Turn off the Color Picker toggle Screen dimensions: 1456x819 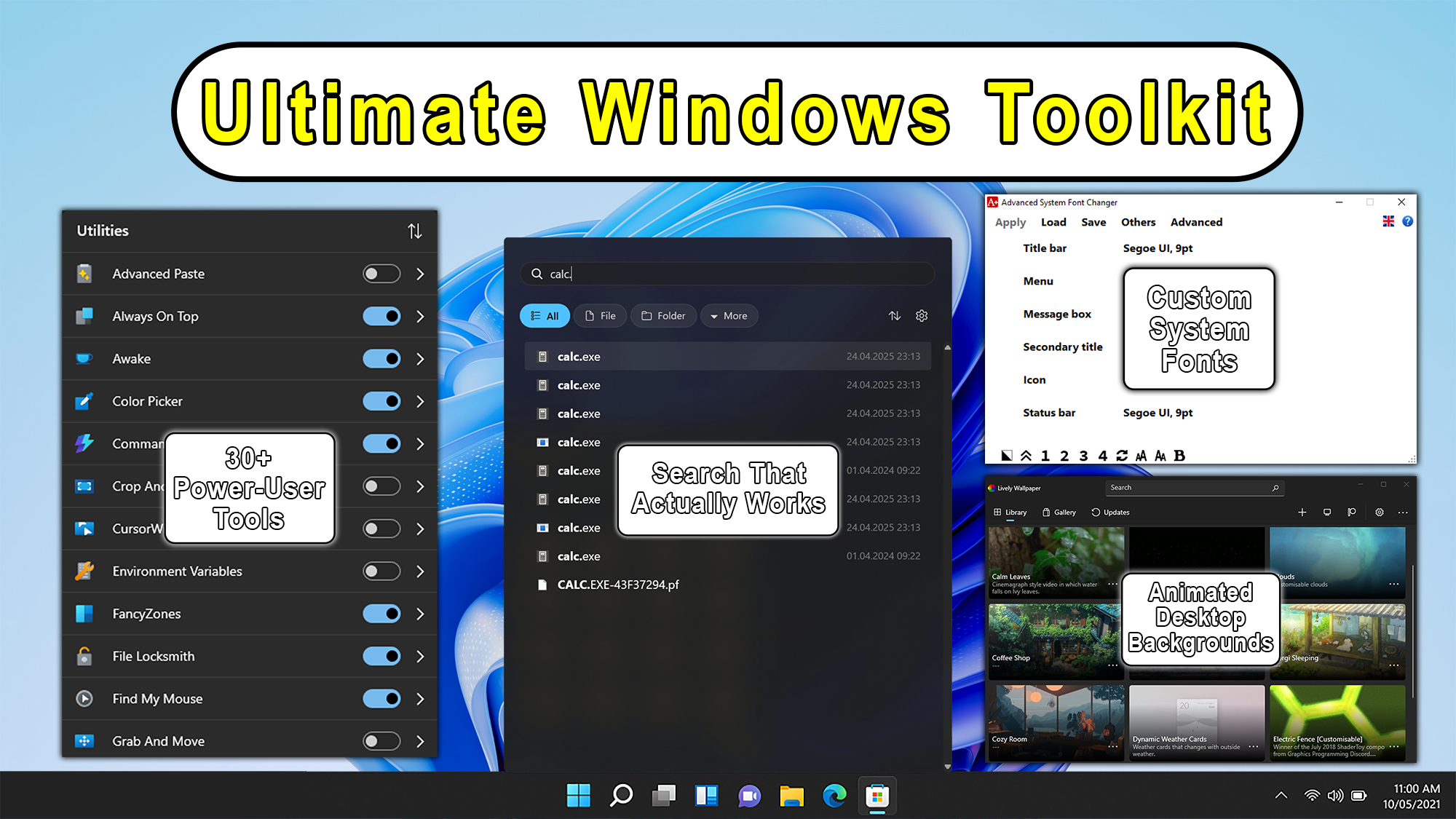pyautogui.click(x=381, y=401)
